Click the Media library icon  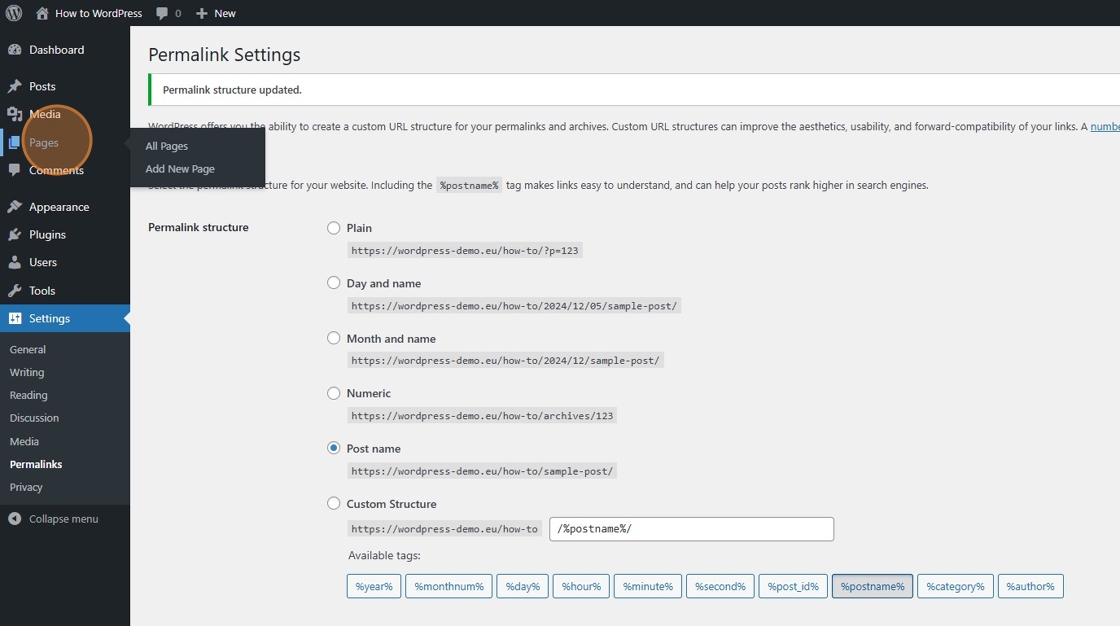(14, 114)
